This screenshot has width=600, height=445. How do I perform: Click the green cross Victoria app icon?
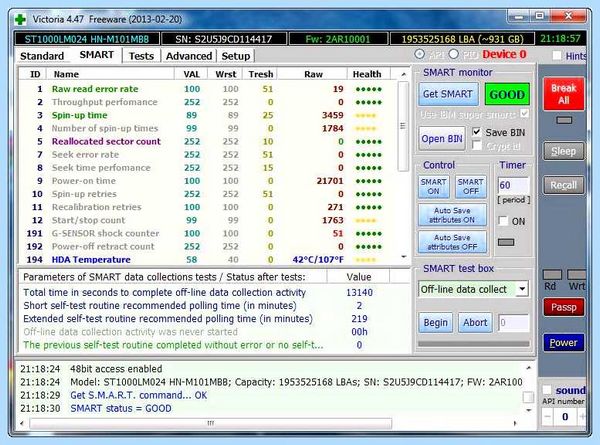pyautogui.click(x=20, y=19)
